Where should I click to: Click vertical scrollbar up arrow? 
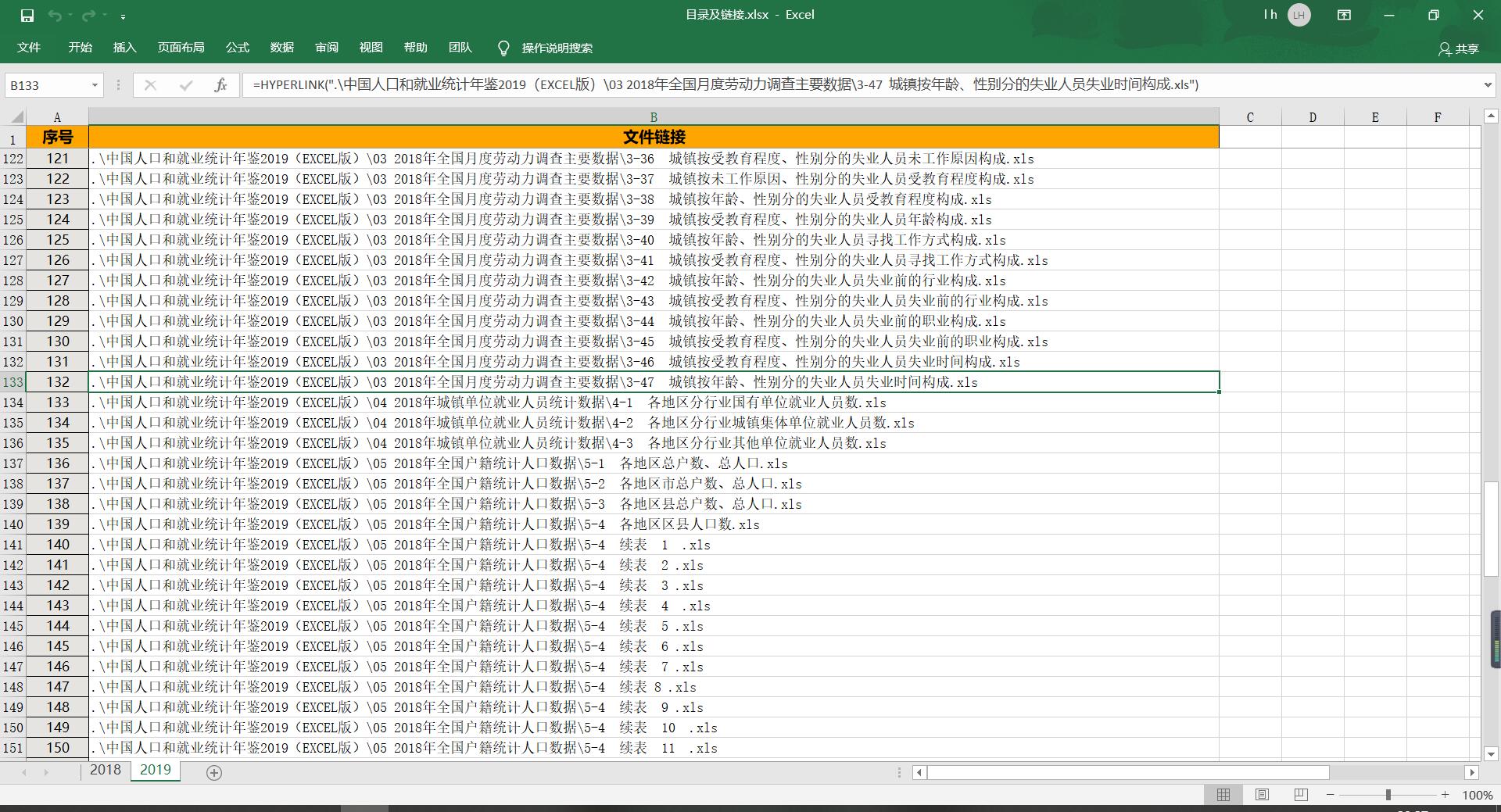[1491, 116]
